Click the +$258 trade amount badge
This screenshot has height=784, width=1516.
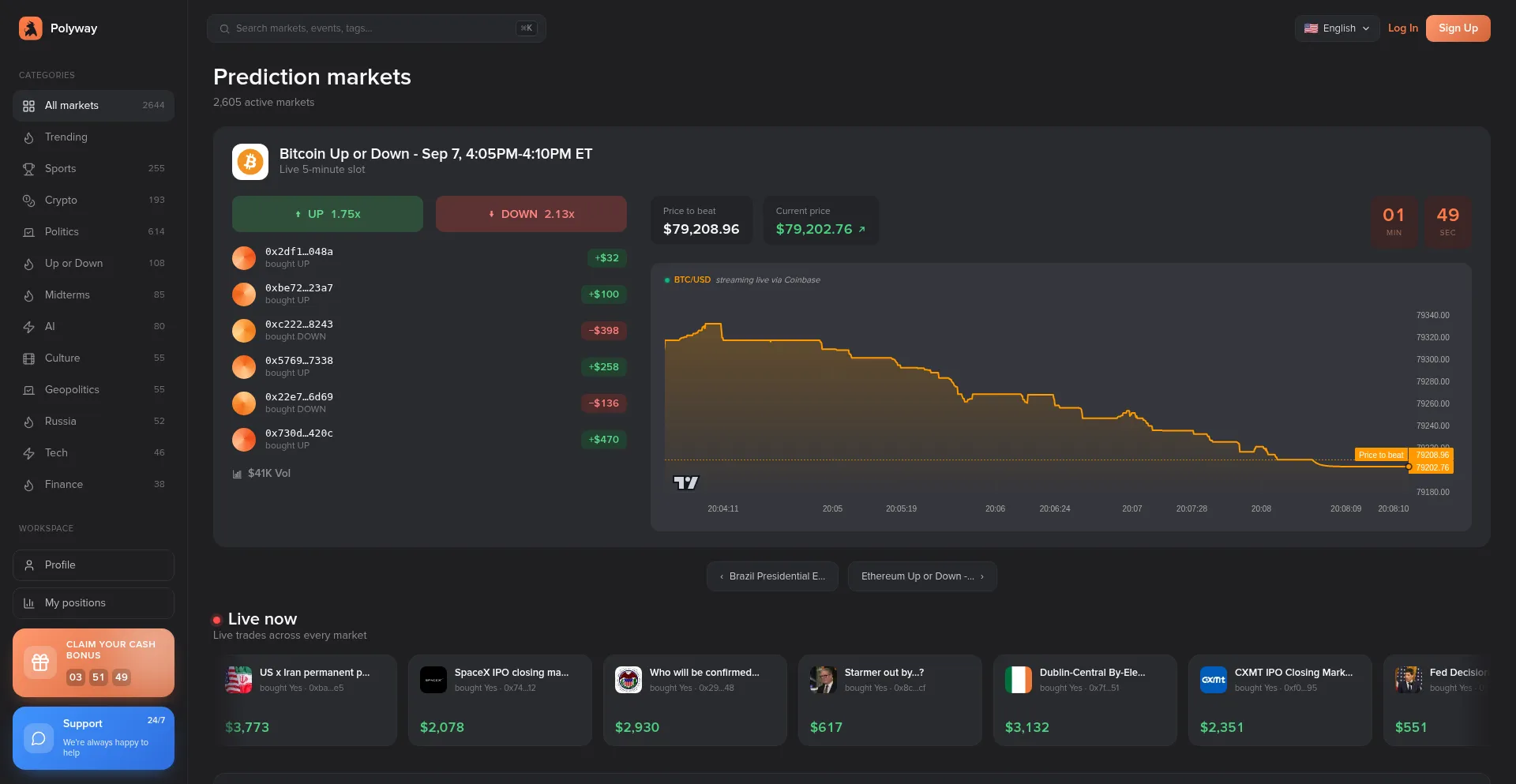[604, 367]
